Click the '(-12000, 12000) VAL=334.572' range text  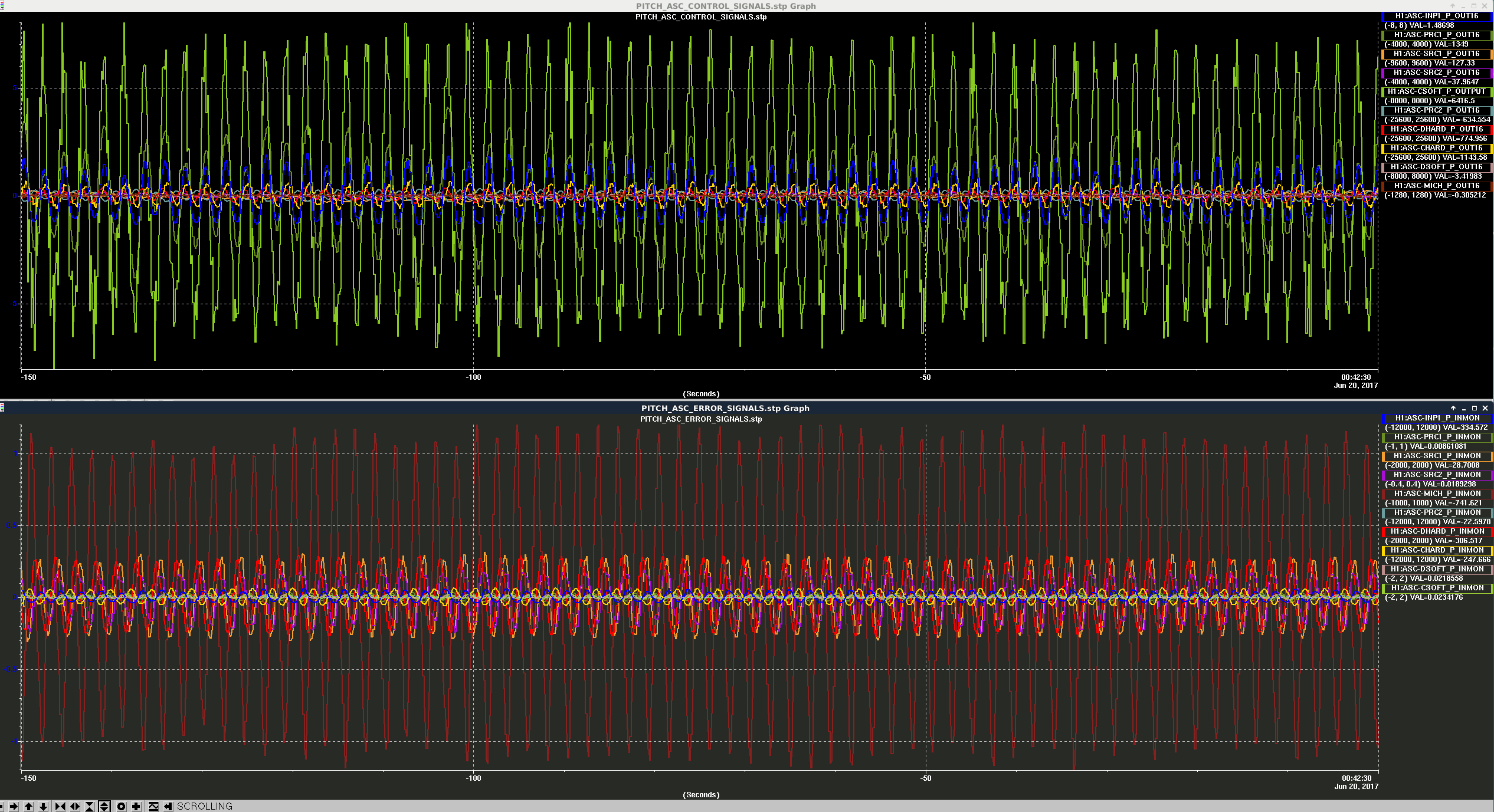(1436, 428)
